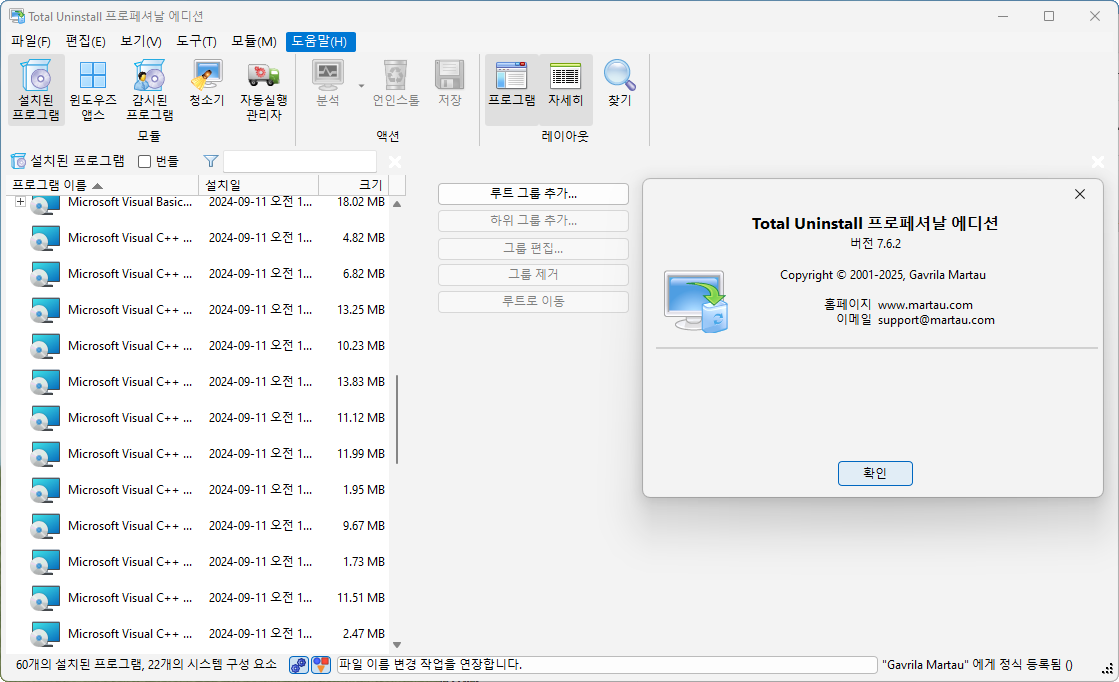This screenshot has height=682, width=1119.
Task: Launch the 청소기 cleaner tool
Action: (x=207, y=84)
